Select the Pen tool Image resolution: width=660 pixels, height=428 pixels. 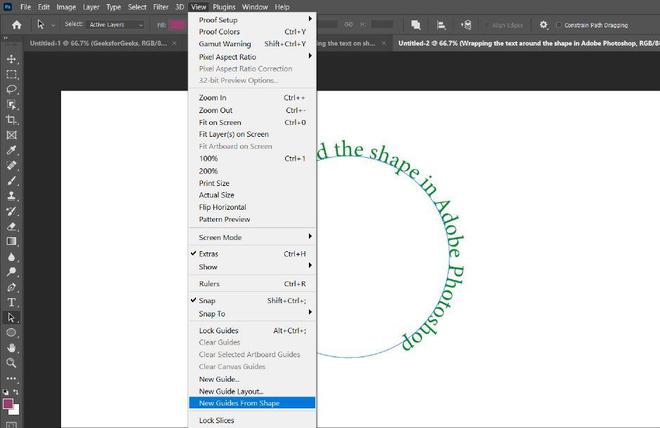(x=11, y=287)
